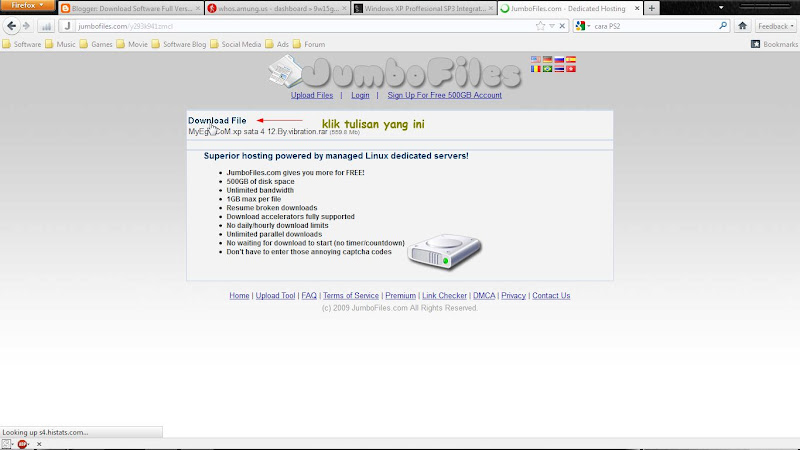Open the Home footer link
Screen dimensions: 800x450
tap(239, 295)
